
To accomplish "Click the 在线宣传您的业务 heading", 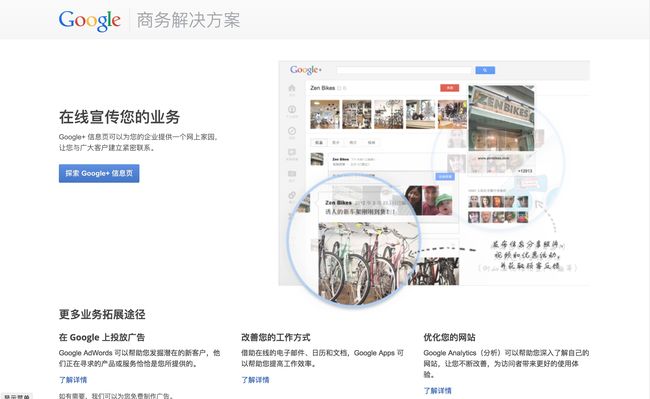I will pos(119,117).
